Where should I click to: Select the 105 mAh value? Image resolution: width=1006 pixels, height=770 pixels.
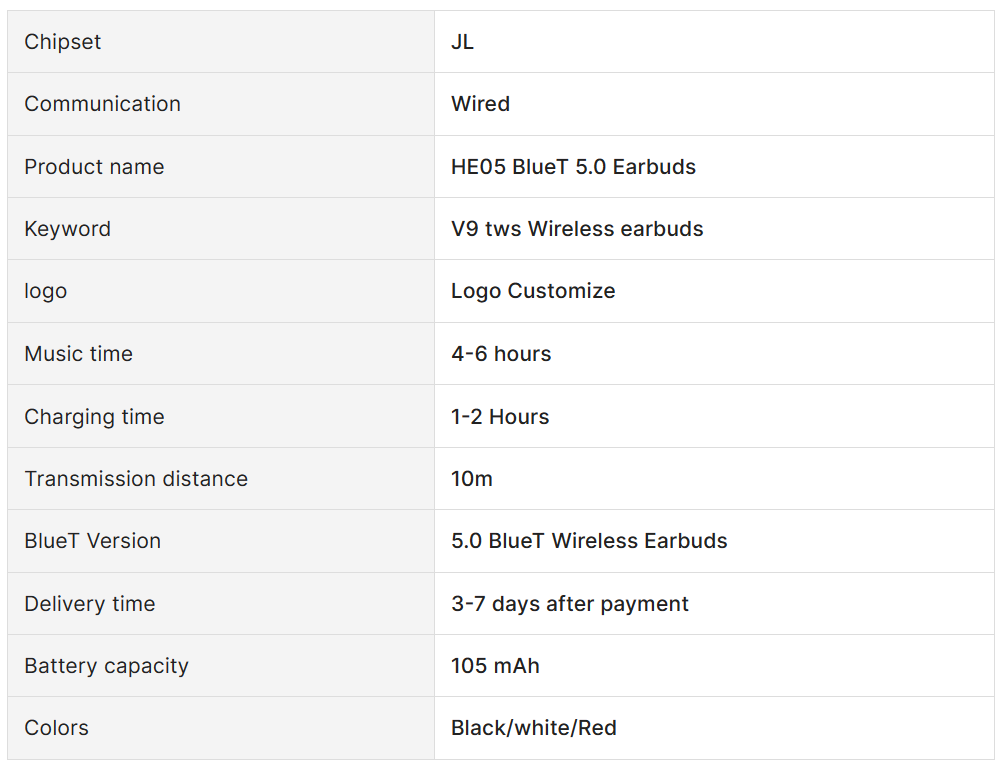tap(495, 666)
